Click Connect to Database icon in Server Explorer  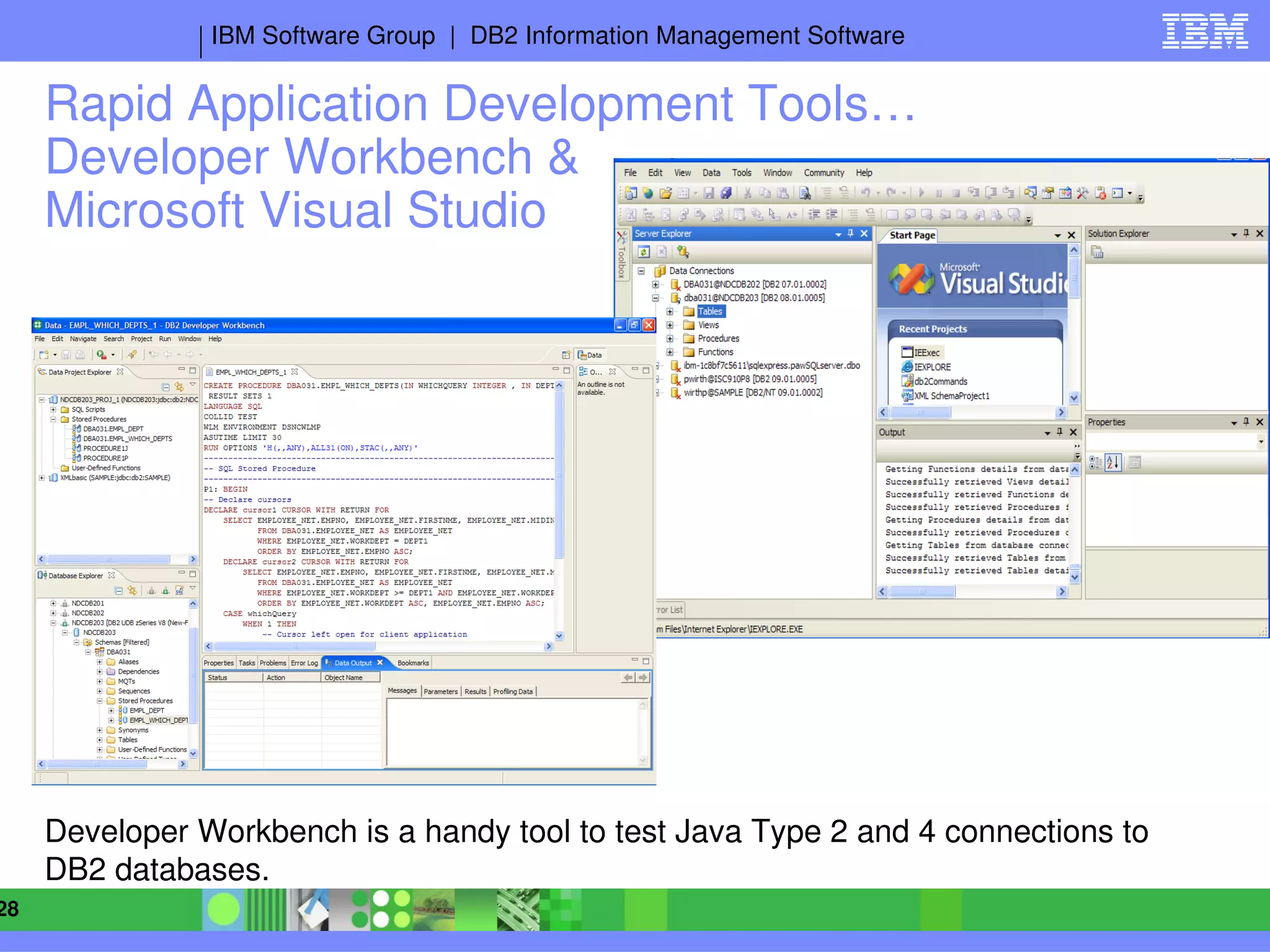point(683,252)
